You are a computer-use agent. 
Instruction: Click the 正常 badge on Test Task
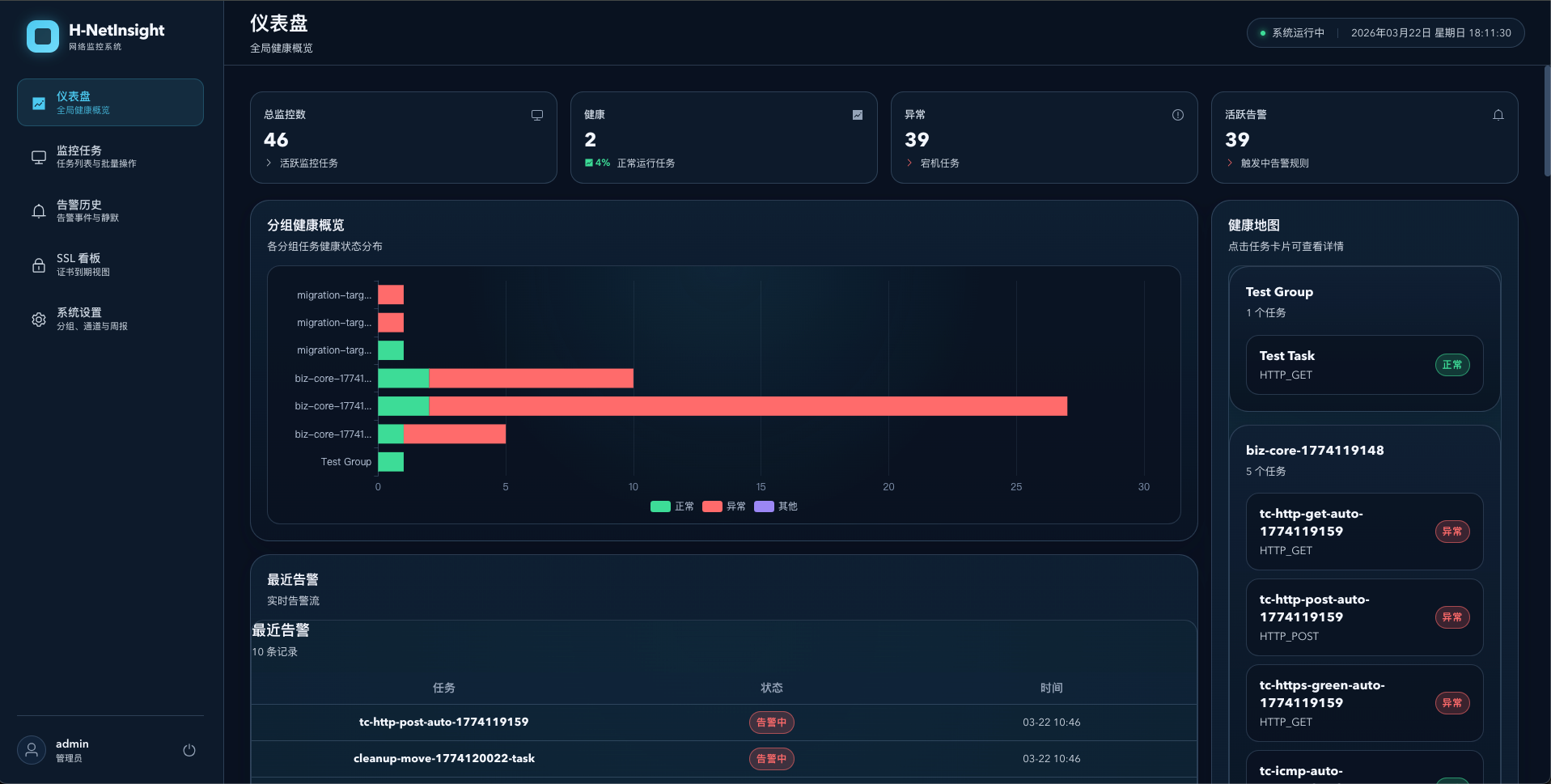1452,365
